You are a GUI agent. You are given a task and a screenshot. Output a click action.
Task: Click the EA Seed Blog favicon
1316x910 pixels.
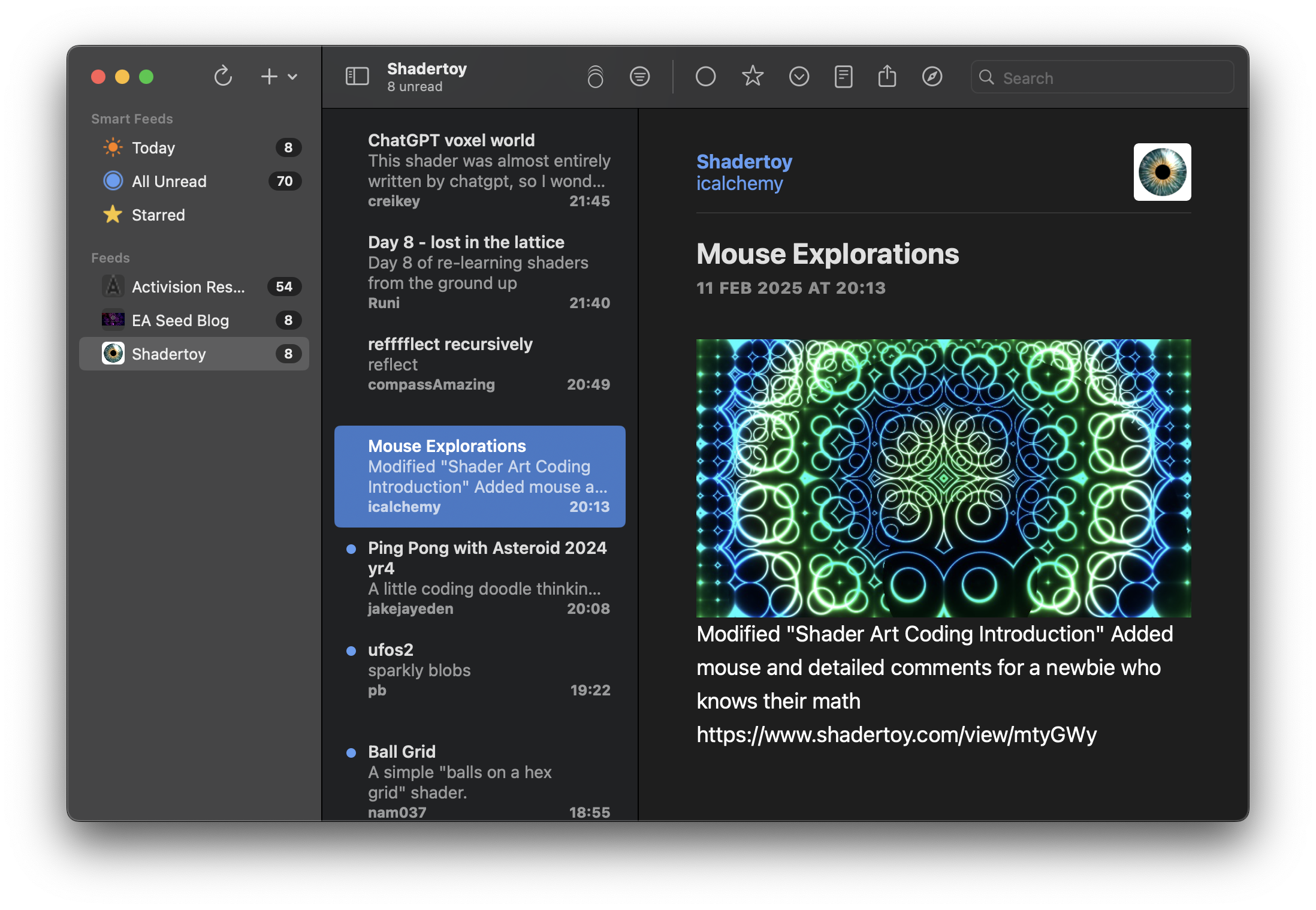tap(113, 320)
